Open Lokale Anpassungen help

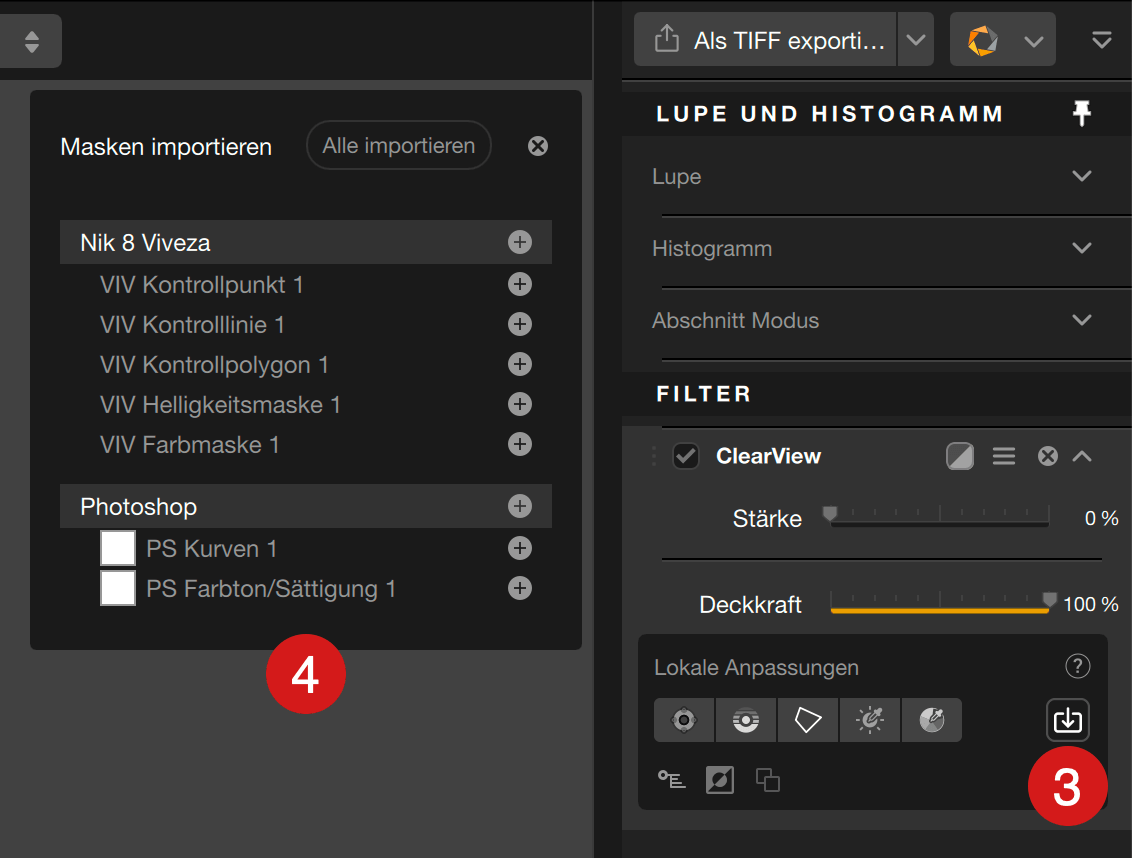1077,666
